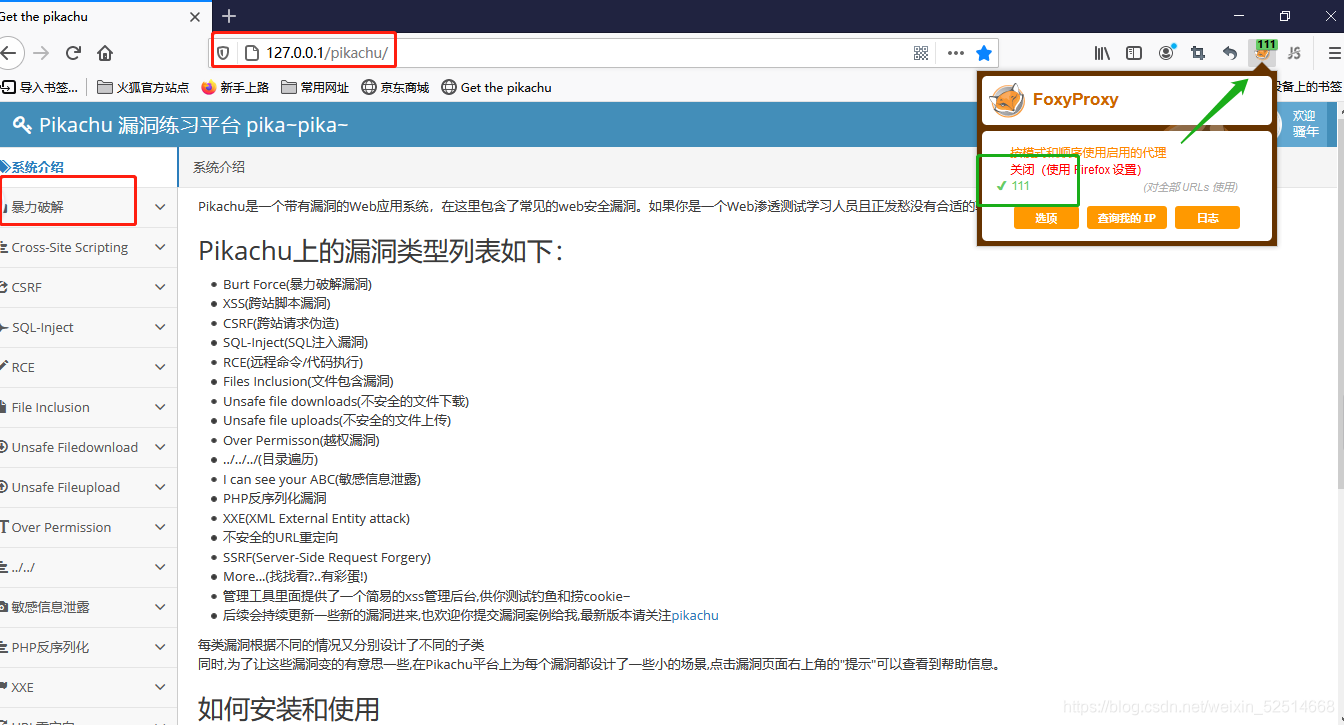Expand the PHP反序列化 sidebar menu

(88, 647)
